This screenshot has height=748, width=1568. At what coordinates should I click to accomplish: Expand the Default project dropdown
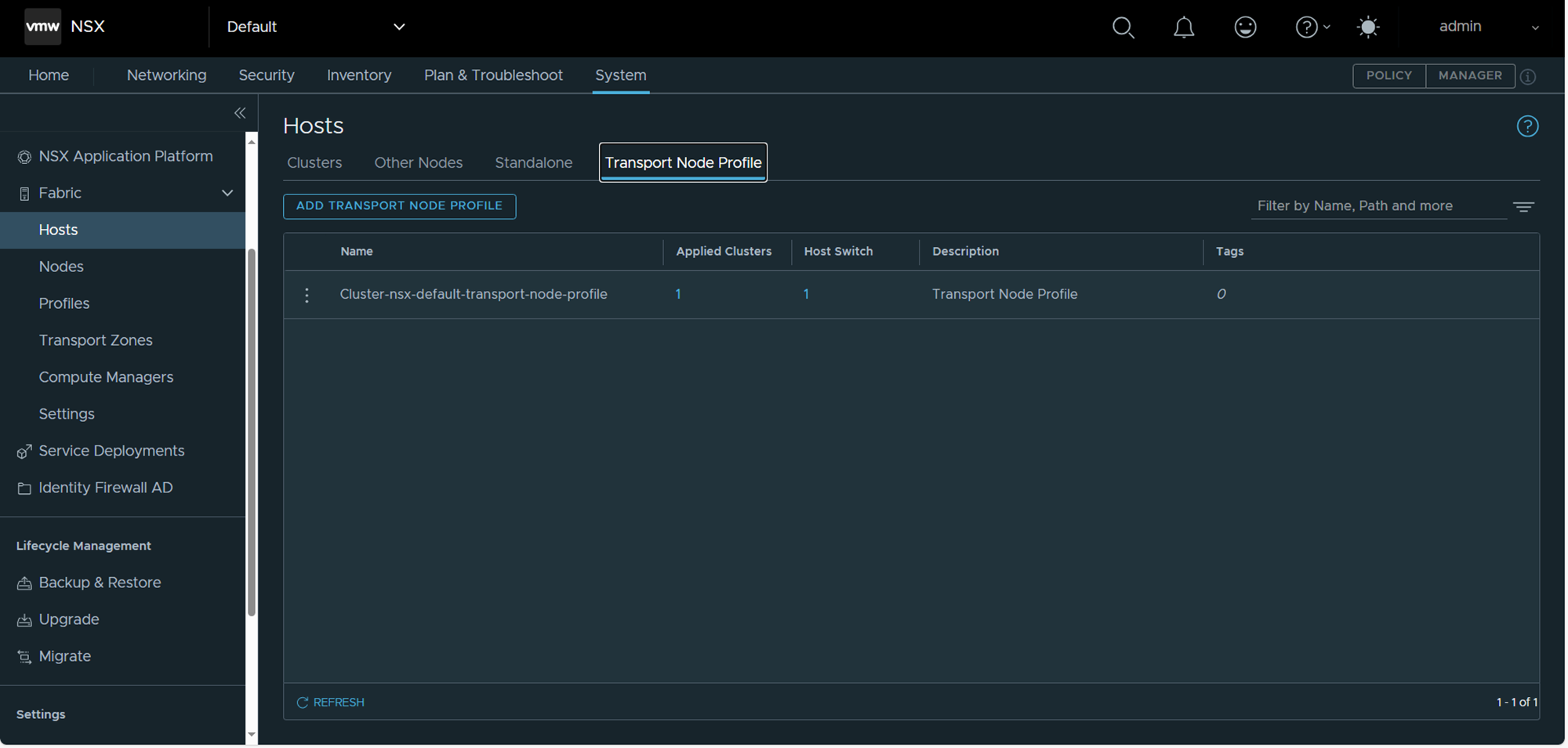(x=315, y=27)
